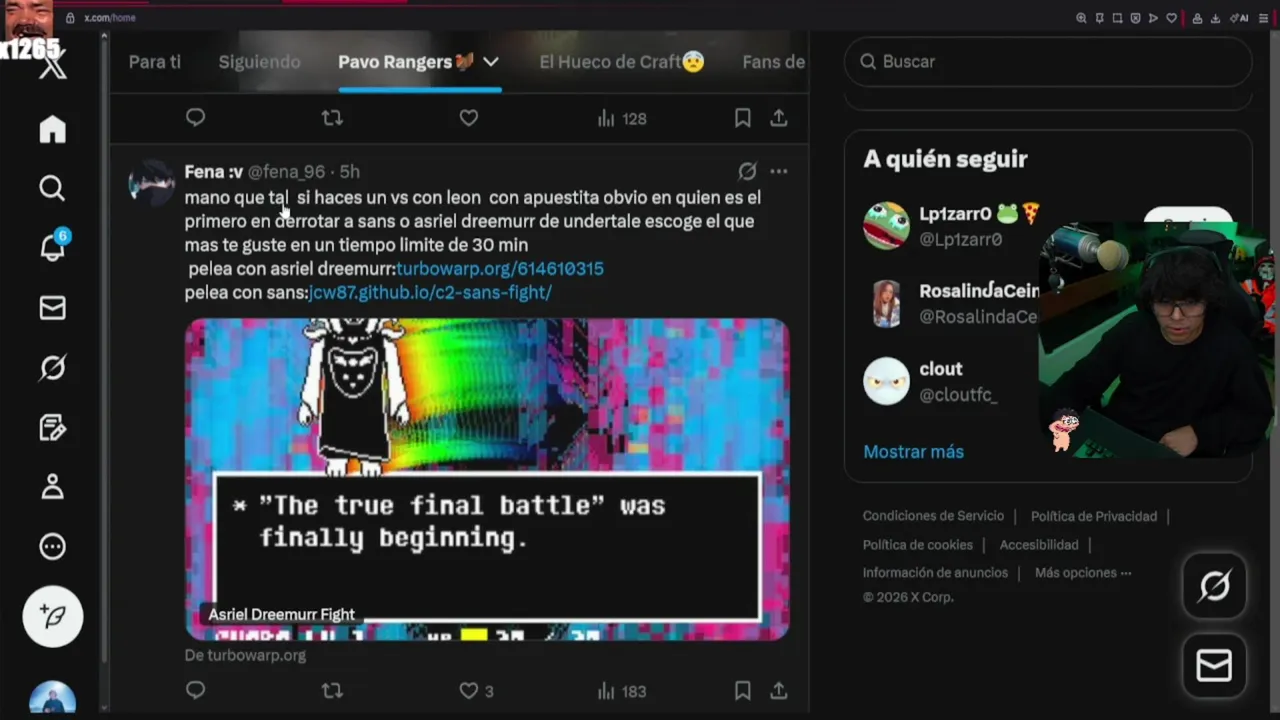Select Pavo Rangers tab
The width and height of the screenshot is (1280, 720).
(x=405, y=62)
